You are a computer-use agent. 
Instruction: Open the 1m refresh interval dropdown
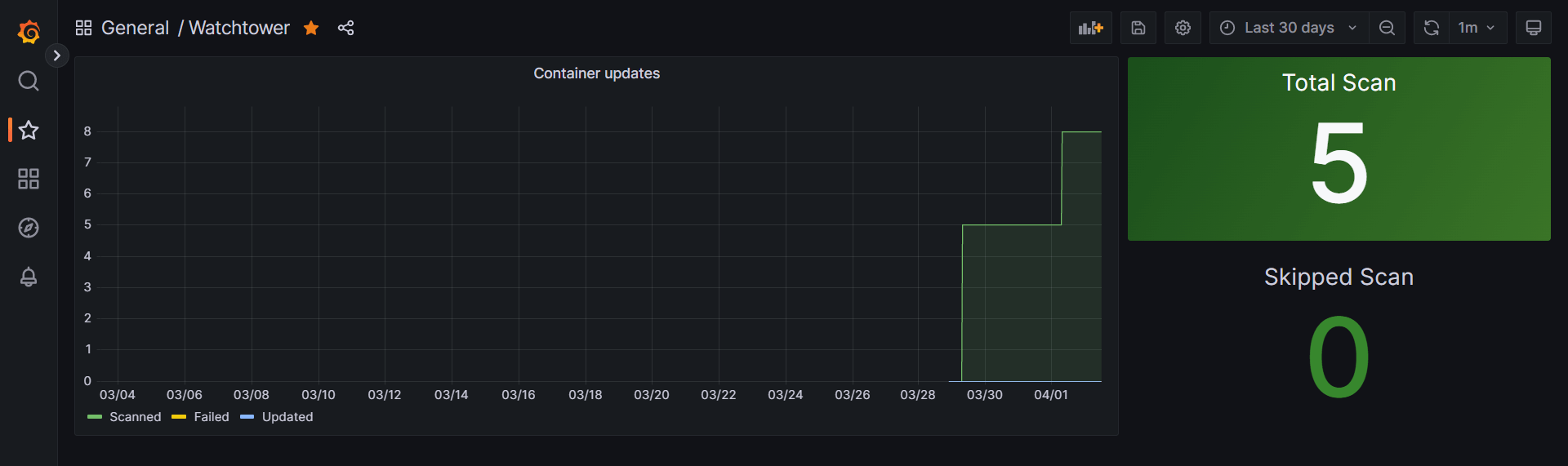tap(1477, 28)
